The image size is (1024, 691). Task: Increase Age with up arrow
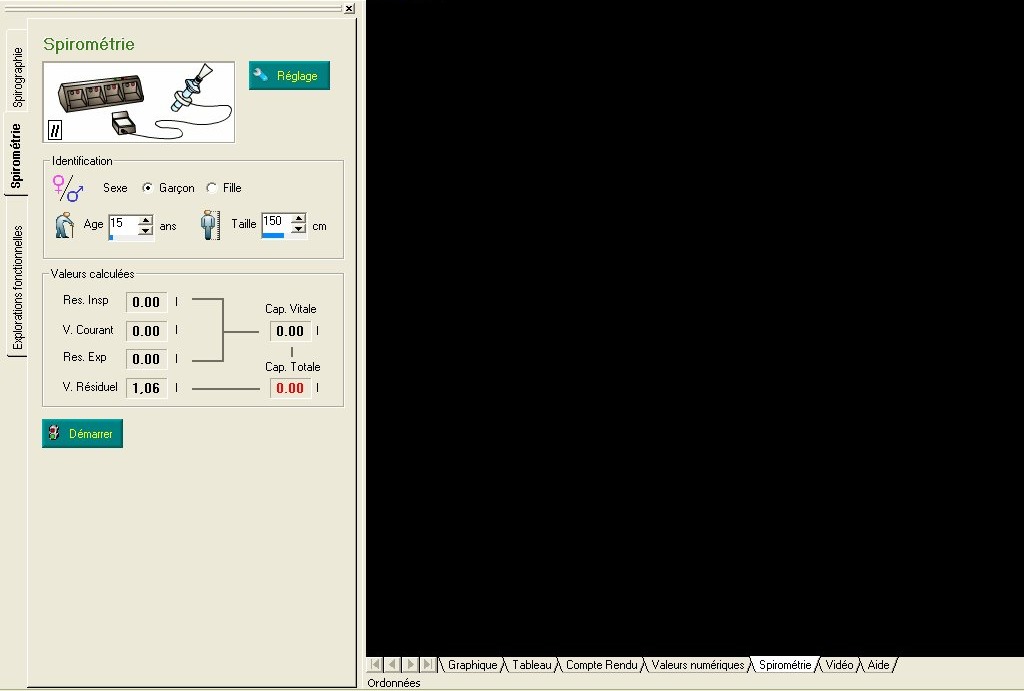tap(146, 220)
